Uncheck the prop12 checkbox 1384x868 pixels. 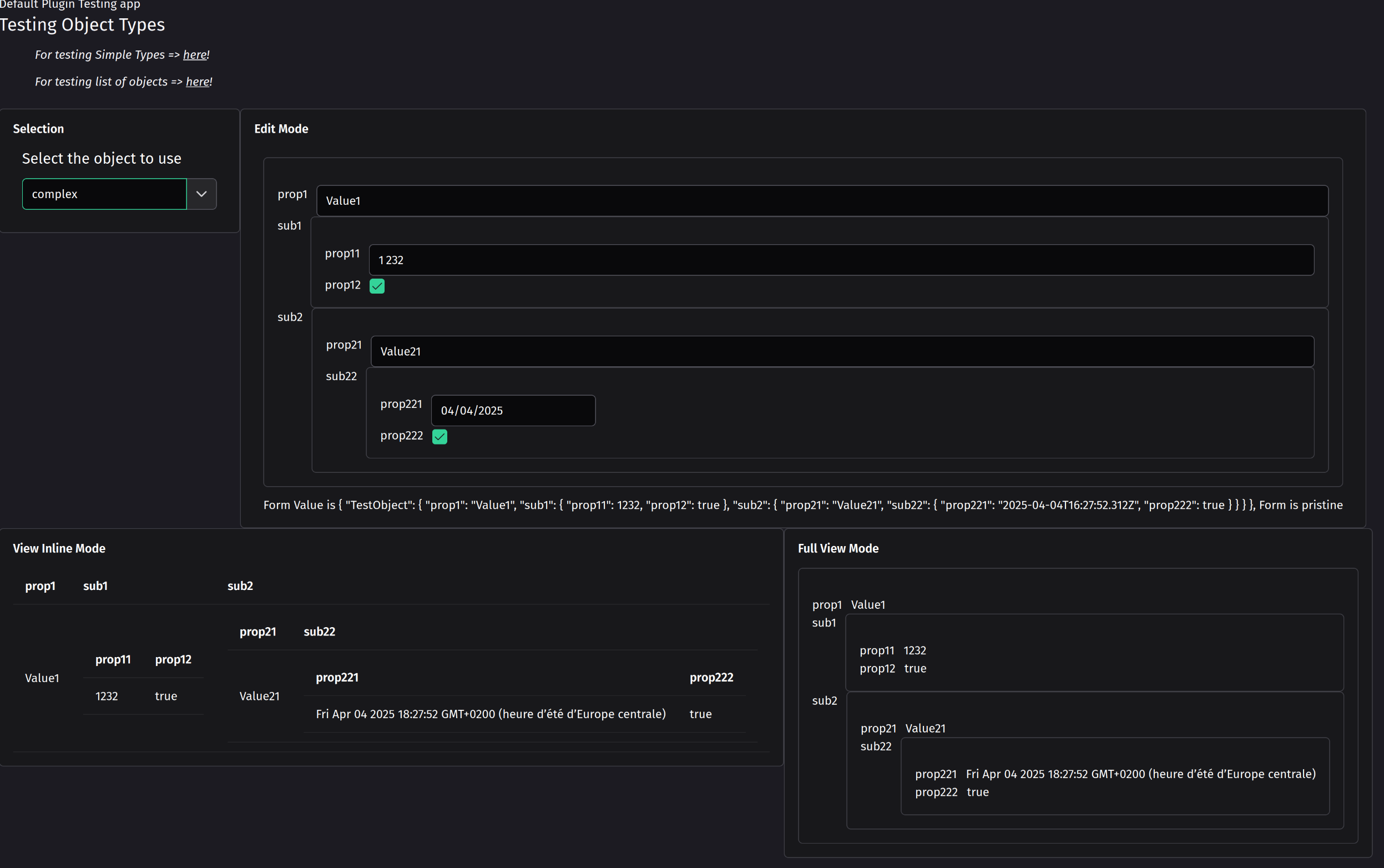coord(377,285)
